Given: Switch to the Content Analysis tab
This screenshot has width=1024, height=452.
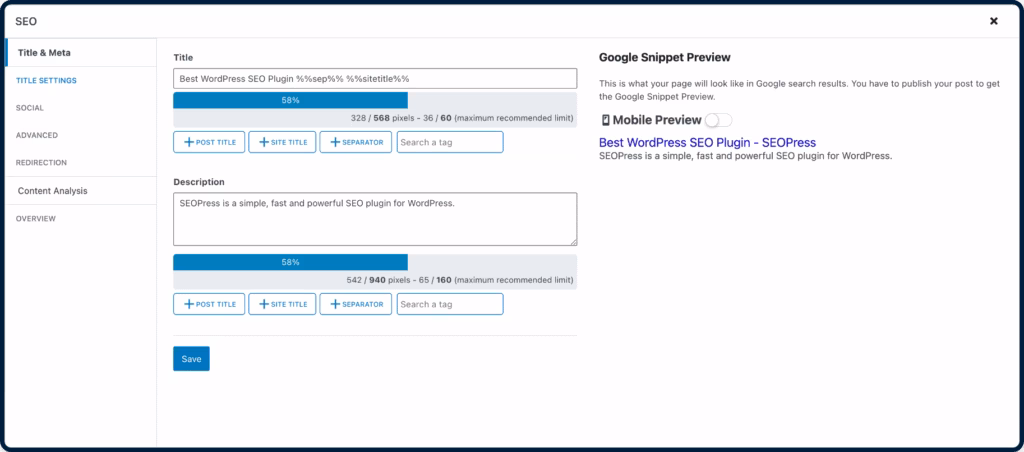Looking at the screenshot, I should click(53, 190).
